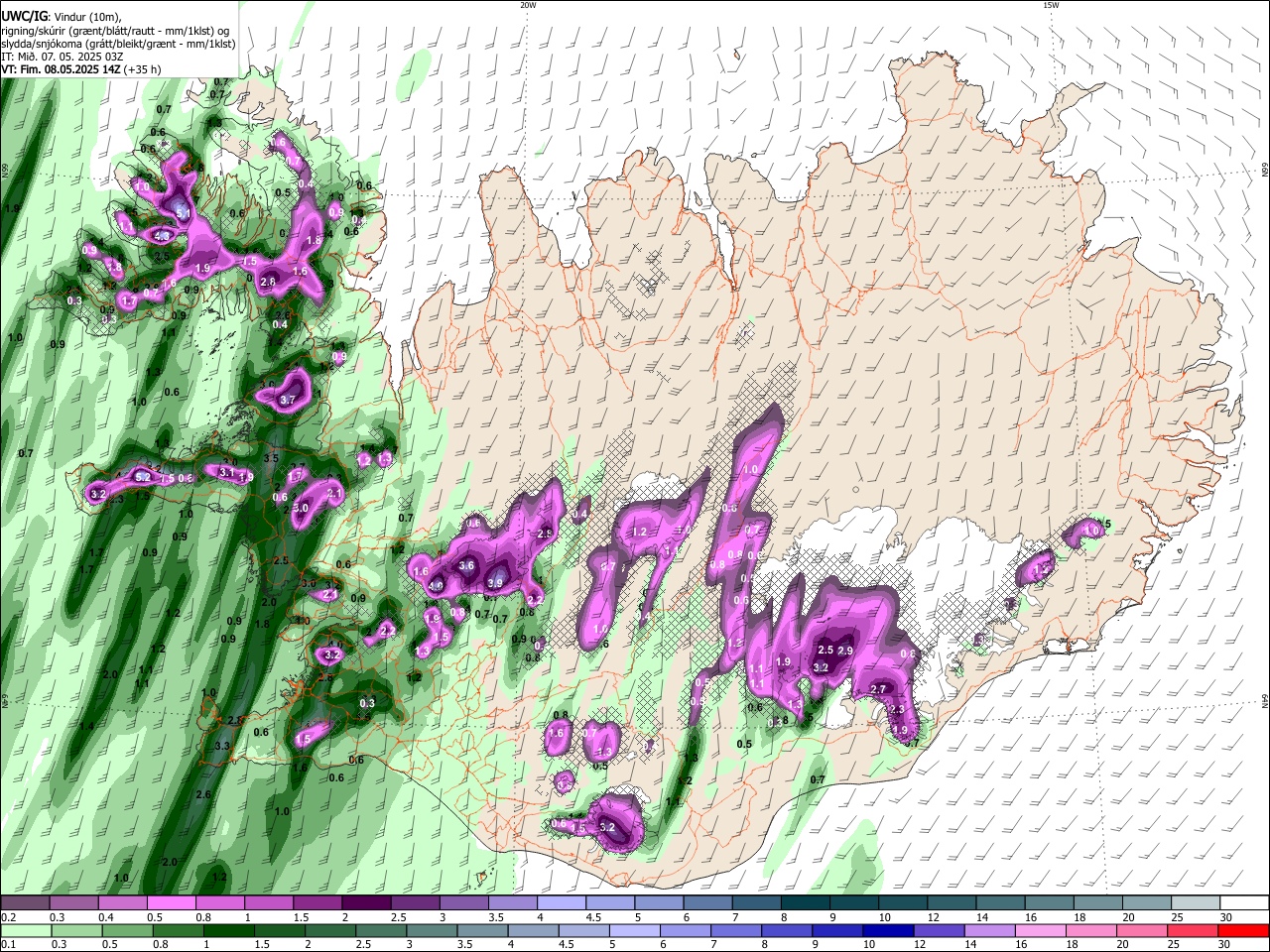Click the palest green 0.1 swatch in rain legend

26,931
